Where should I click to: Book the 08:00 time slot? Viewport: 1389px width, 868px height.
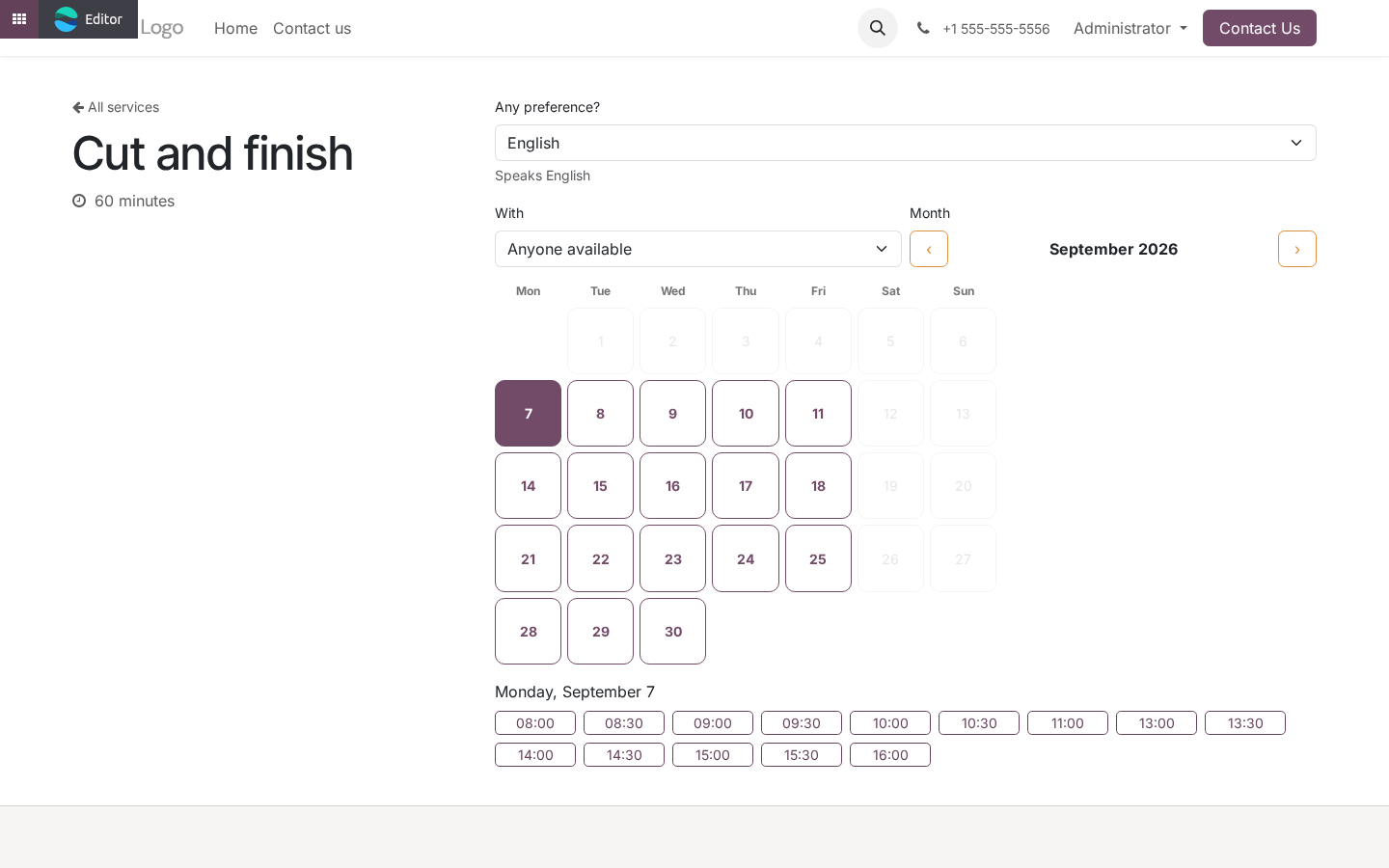point(535,723)
